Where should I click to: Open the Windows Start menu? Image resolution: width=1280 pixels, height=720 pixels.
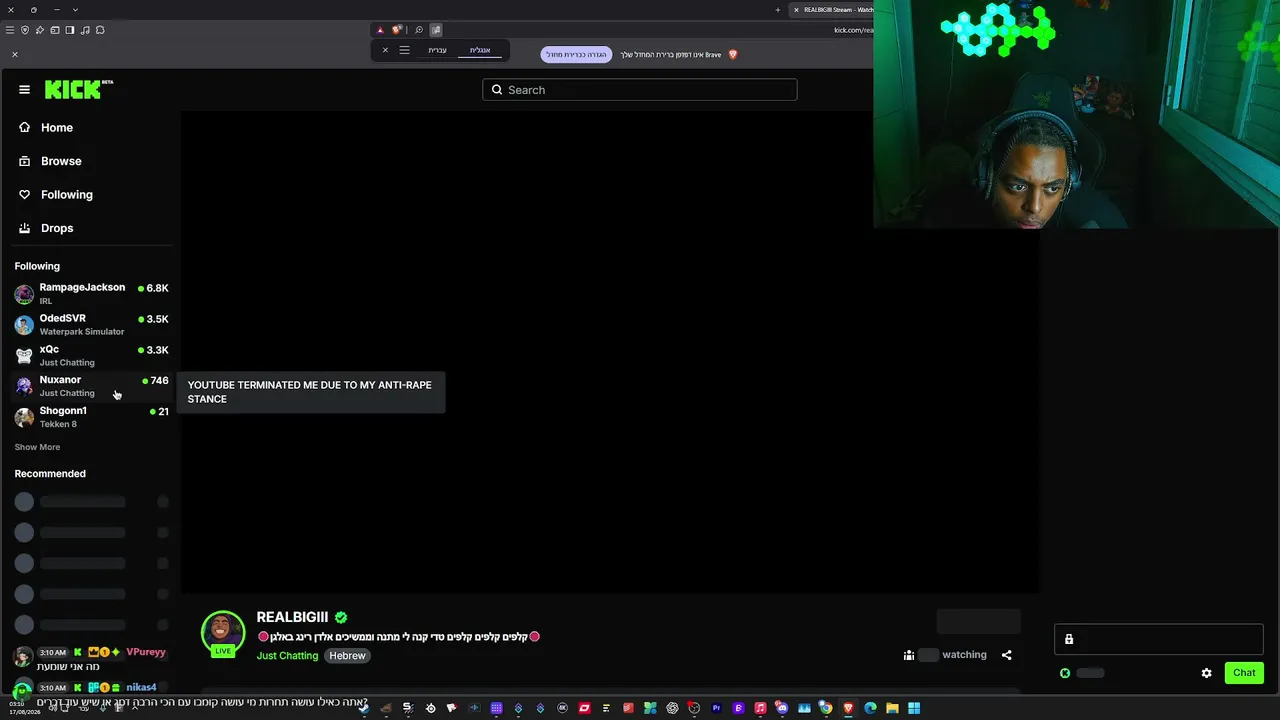click(x=914, y=708)
